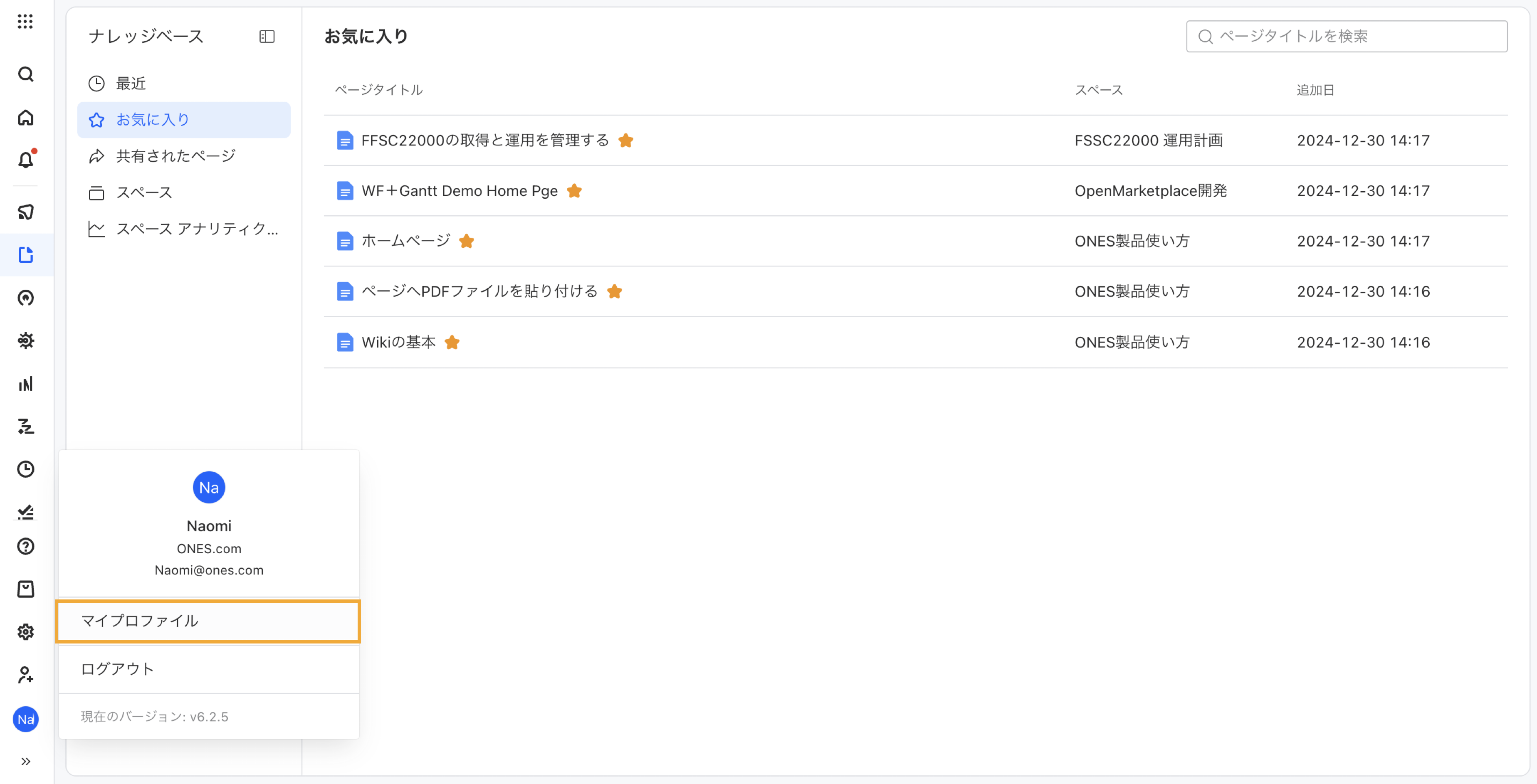1537x784 pixels.
Task: Click the invite user icon
Action: point(25,674)
